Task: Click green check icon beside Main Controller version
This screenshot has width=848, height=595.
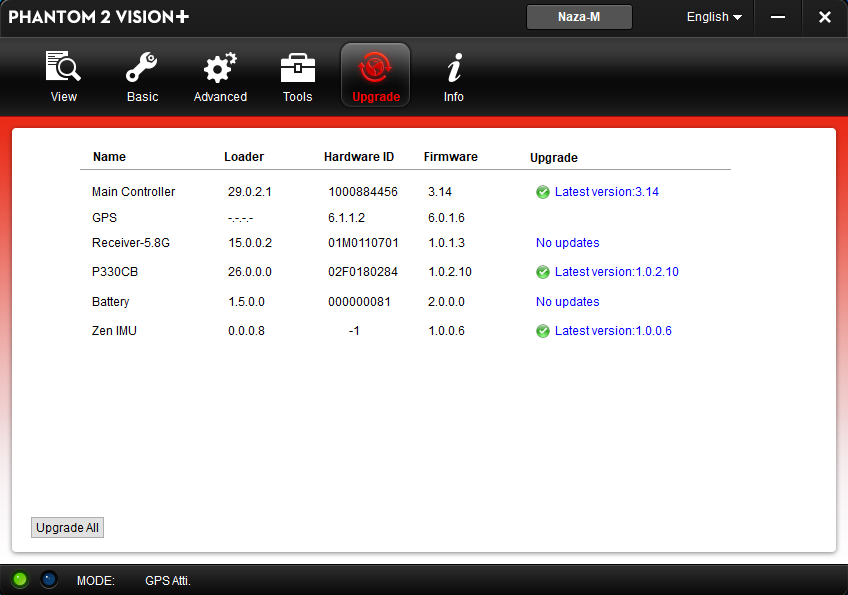Action: (x=543, y=192)
